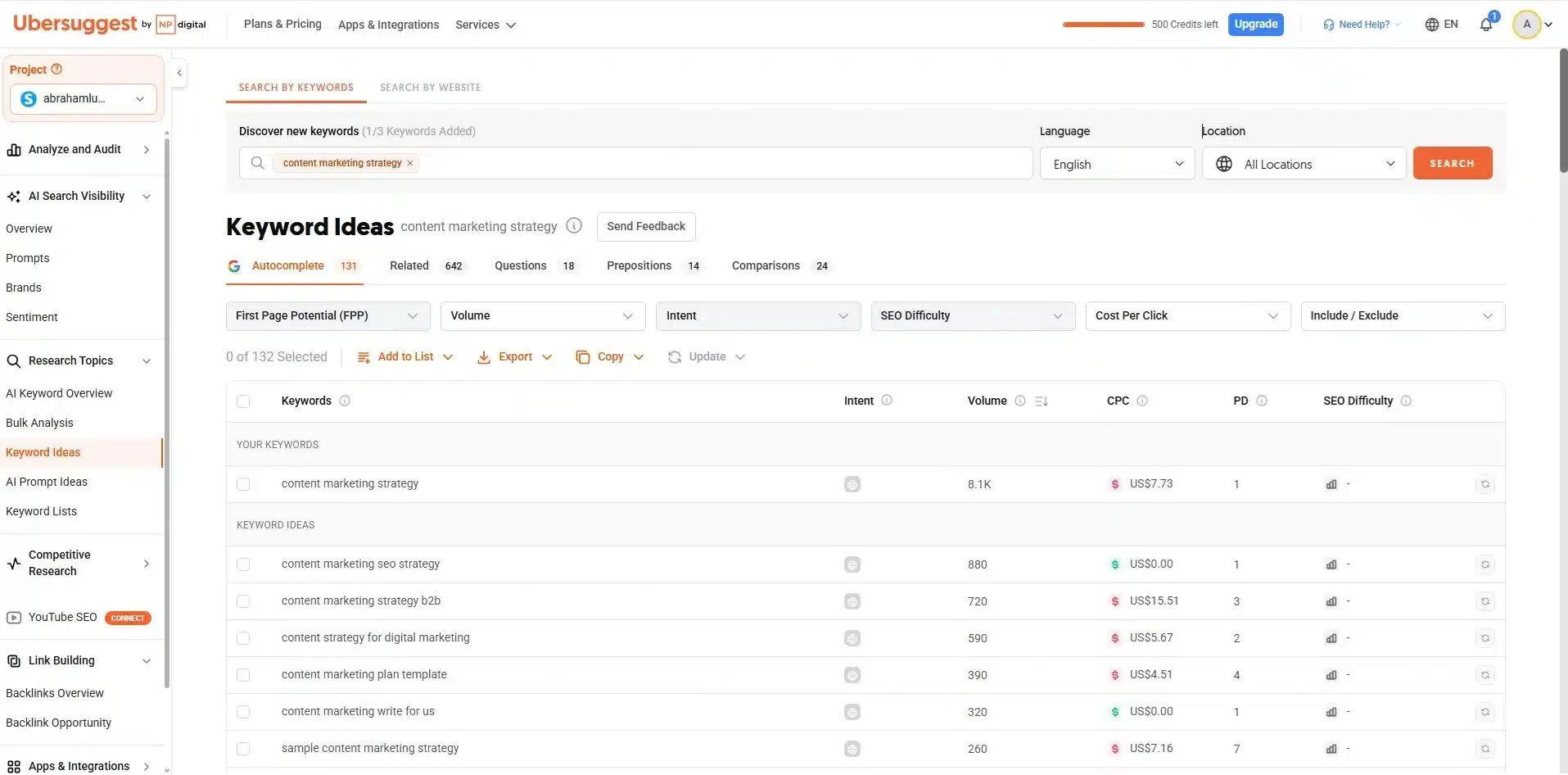Refresh the content marketing seo strategy row
This screenshot has height=775, width=1568.
1485,564
